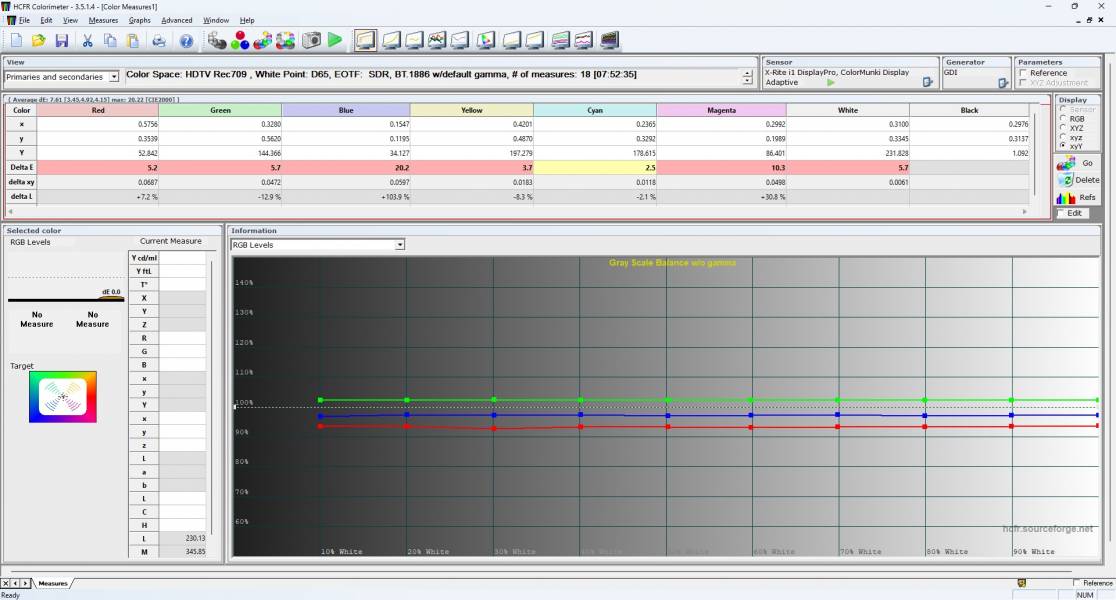Open help with the blue question mark icon
Image resolution: width=1116 pixels, height=600 pixels.
(186, 41)
